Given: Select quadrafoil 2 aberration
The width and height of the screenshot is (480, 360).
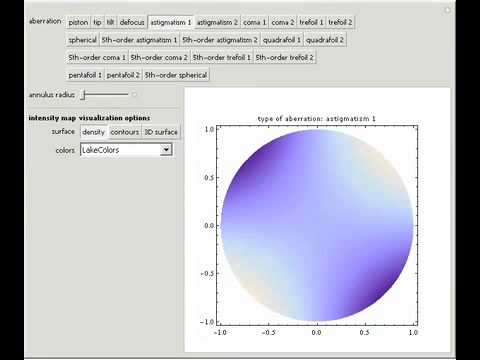Looking at the screenshot, I should click(325, 40).
